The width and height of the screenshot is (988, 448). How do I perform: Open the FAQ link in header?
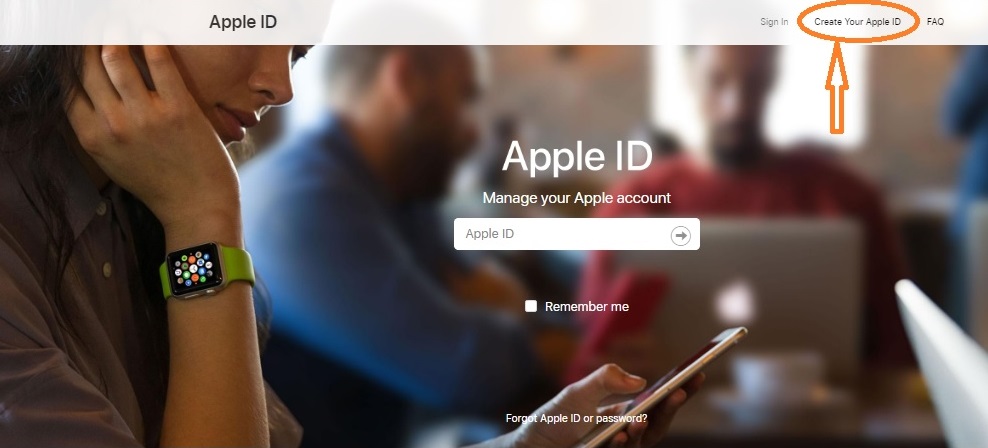tap(935, 22)
